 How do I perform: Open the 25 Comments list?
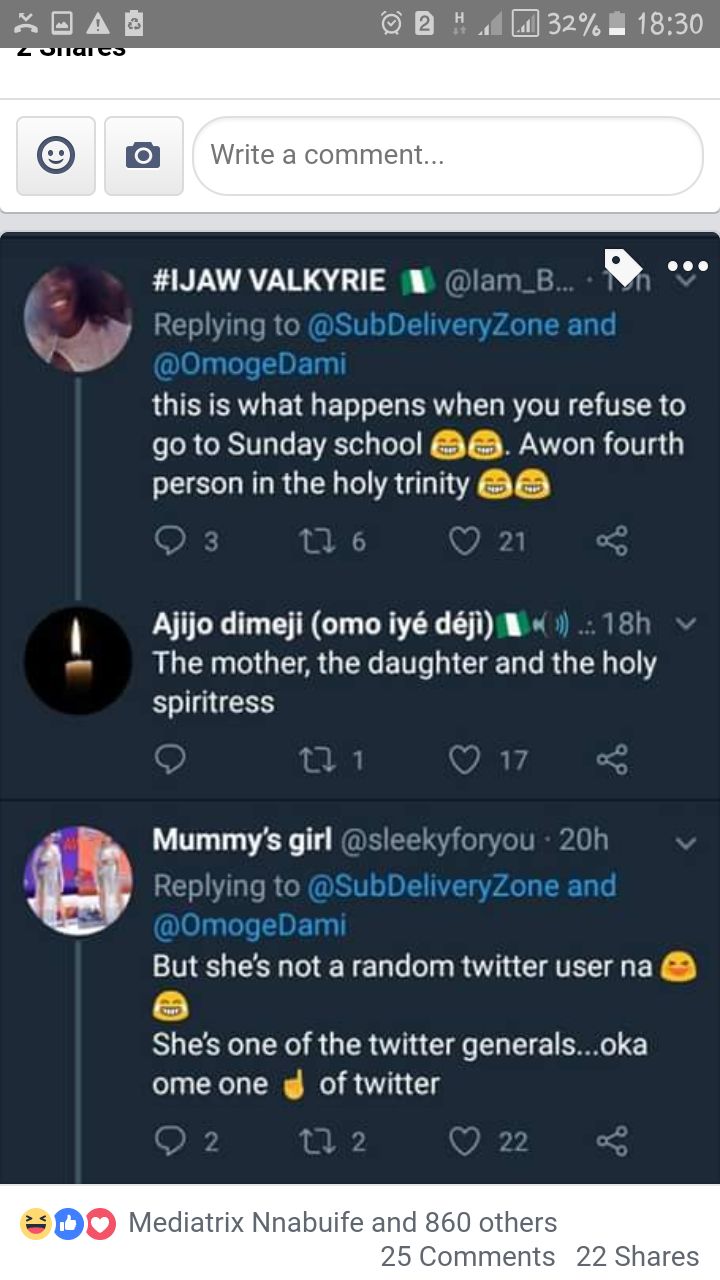click(468, 1256)
